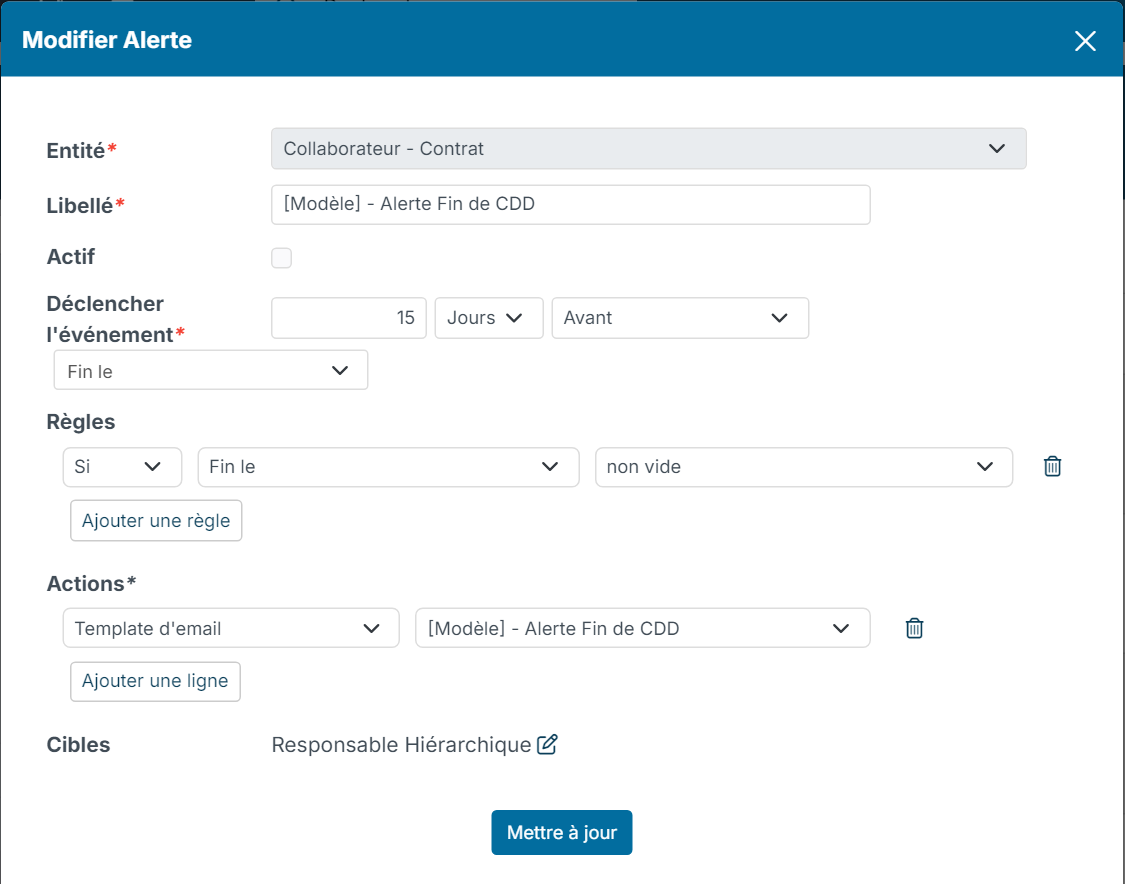
Task: Open 'Fin le' event dropdown under Déclencher
Action: [x=211, y=370]
